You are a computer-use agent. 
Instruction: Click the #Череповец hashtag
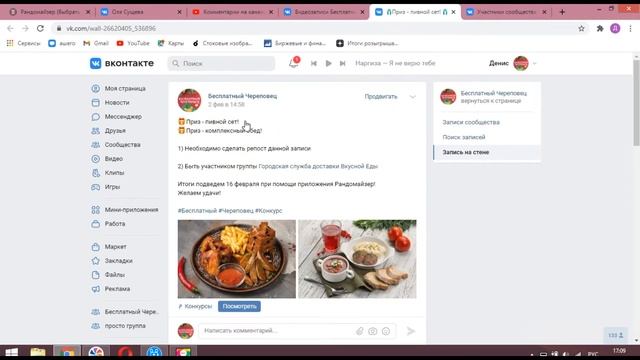(x=236, y=211)
